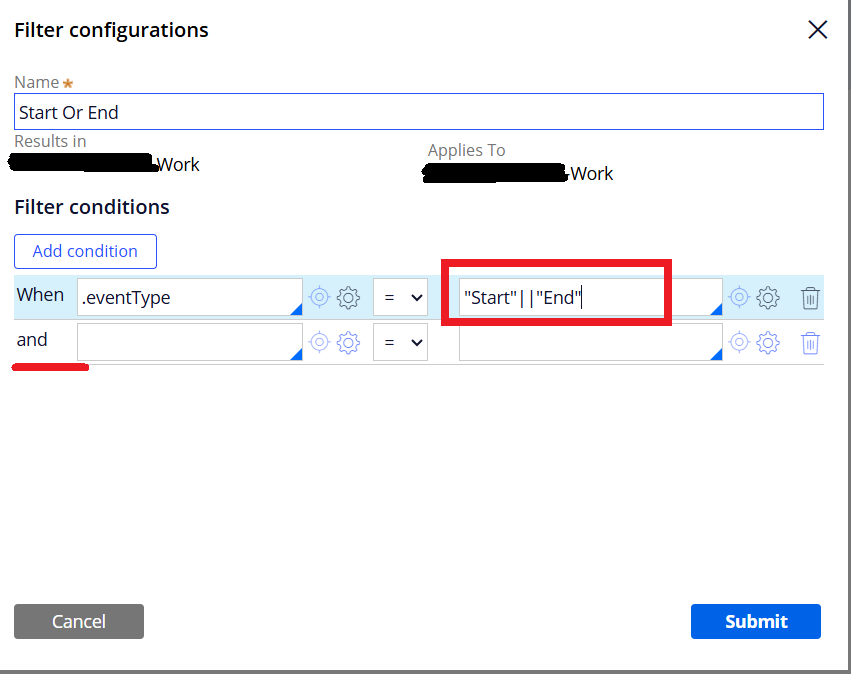Viewport: 851px width, 676px height.
Task: Click the value field showing Start or End expression
Action: click(x=580, y=296)
